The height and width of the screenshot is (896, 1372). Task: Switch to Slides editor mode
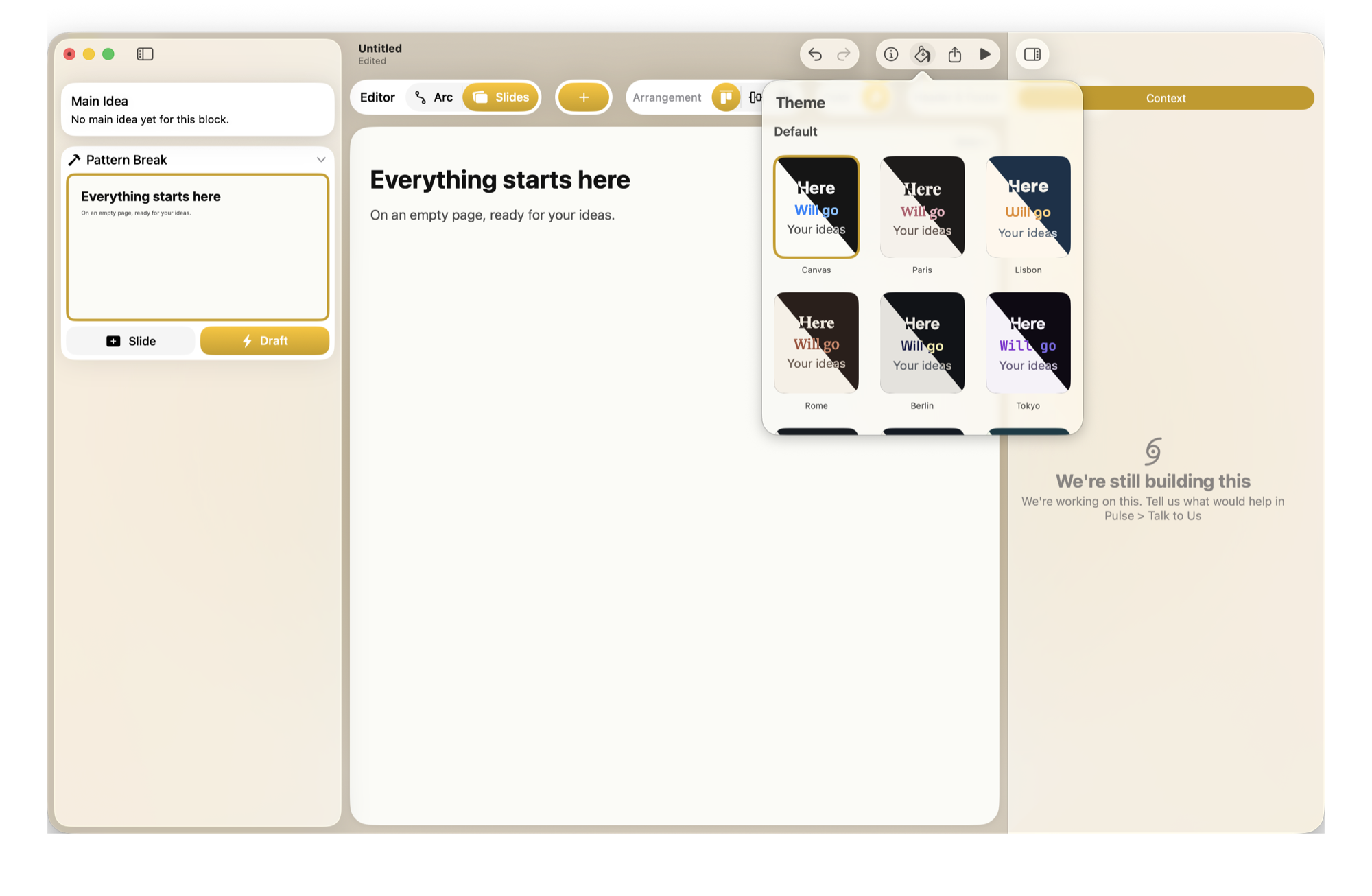coord(501,97)
